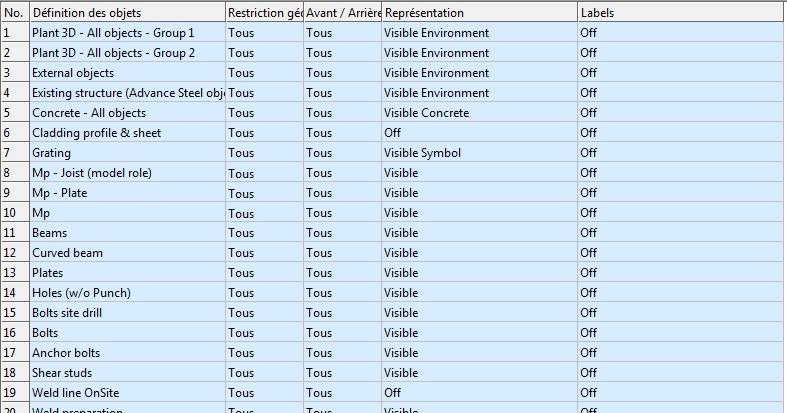The image size is (787, 413).
Task: Open the "Visible Symbol" representation cell
Action: tap(423, 153)
